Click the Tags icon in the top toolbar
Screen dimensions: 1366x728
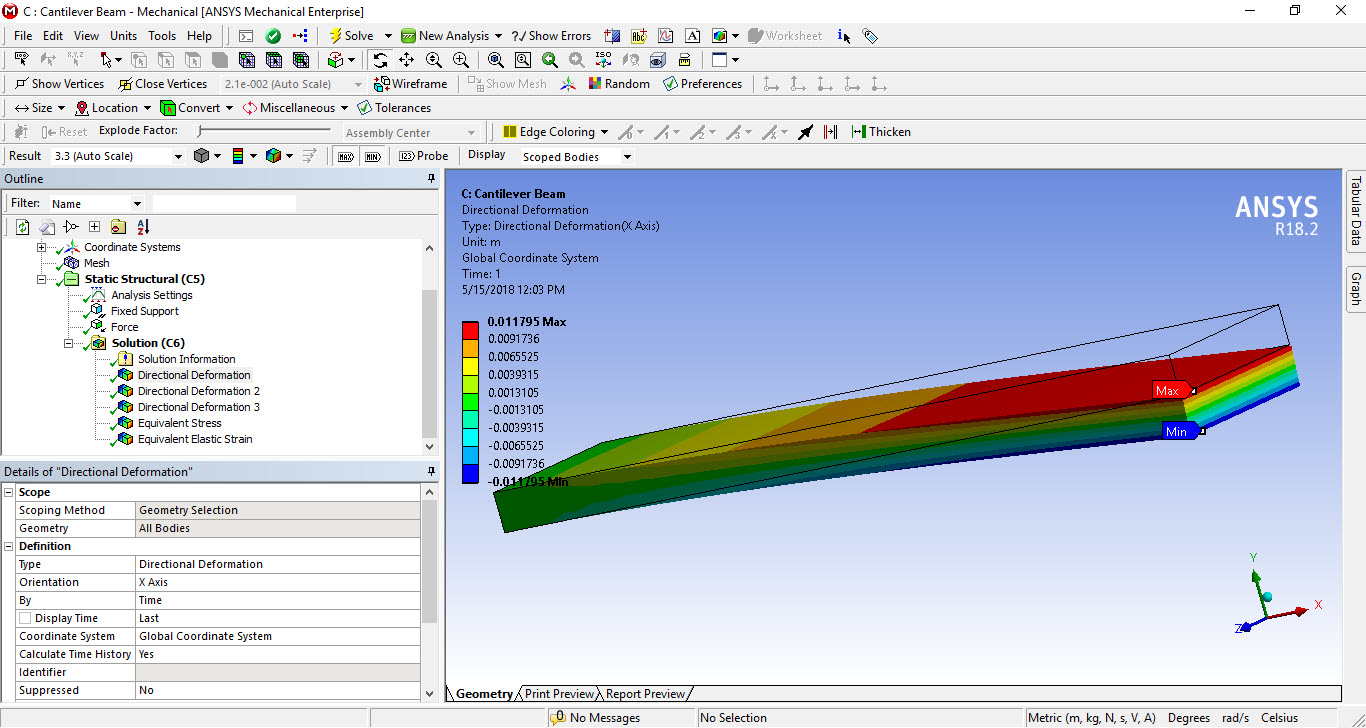click(870, 35)
